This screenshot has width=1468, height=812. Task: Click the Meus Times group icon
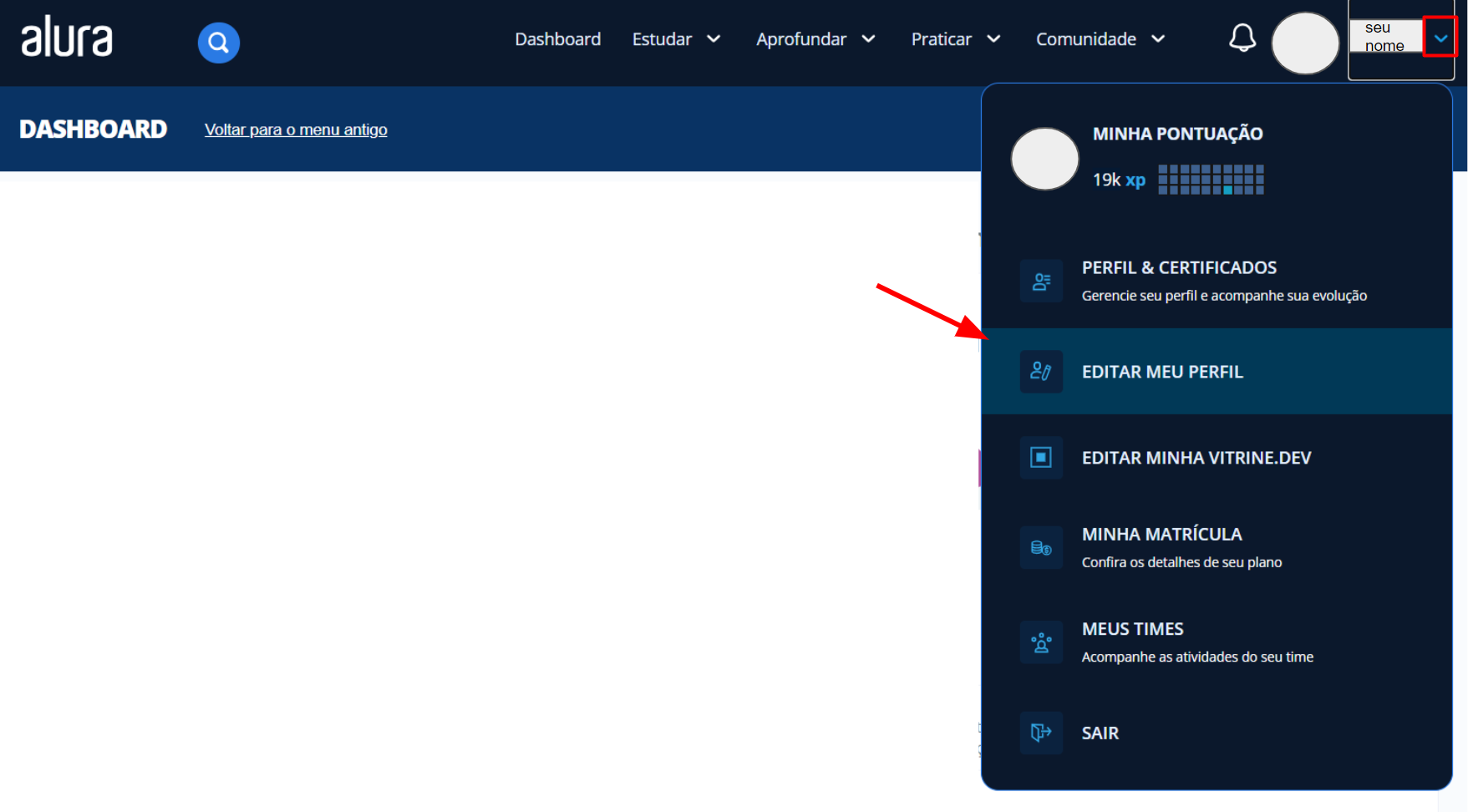click(x=1040, y=642)
